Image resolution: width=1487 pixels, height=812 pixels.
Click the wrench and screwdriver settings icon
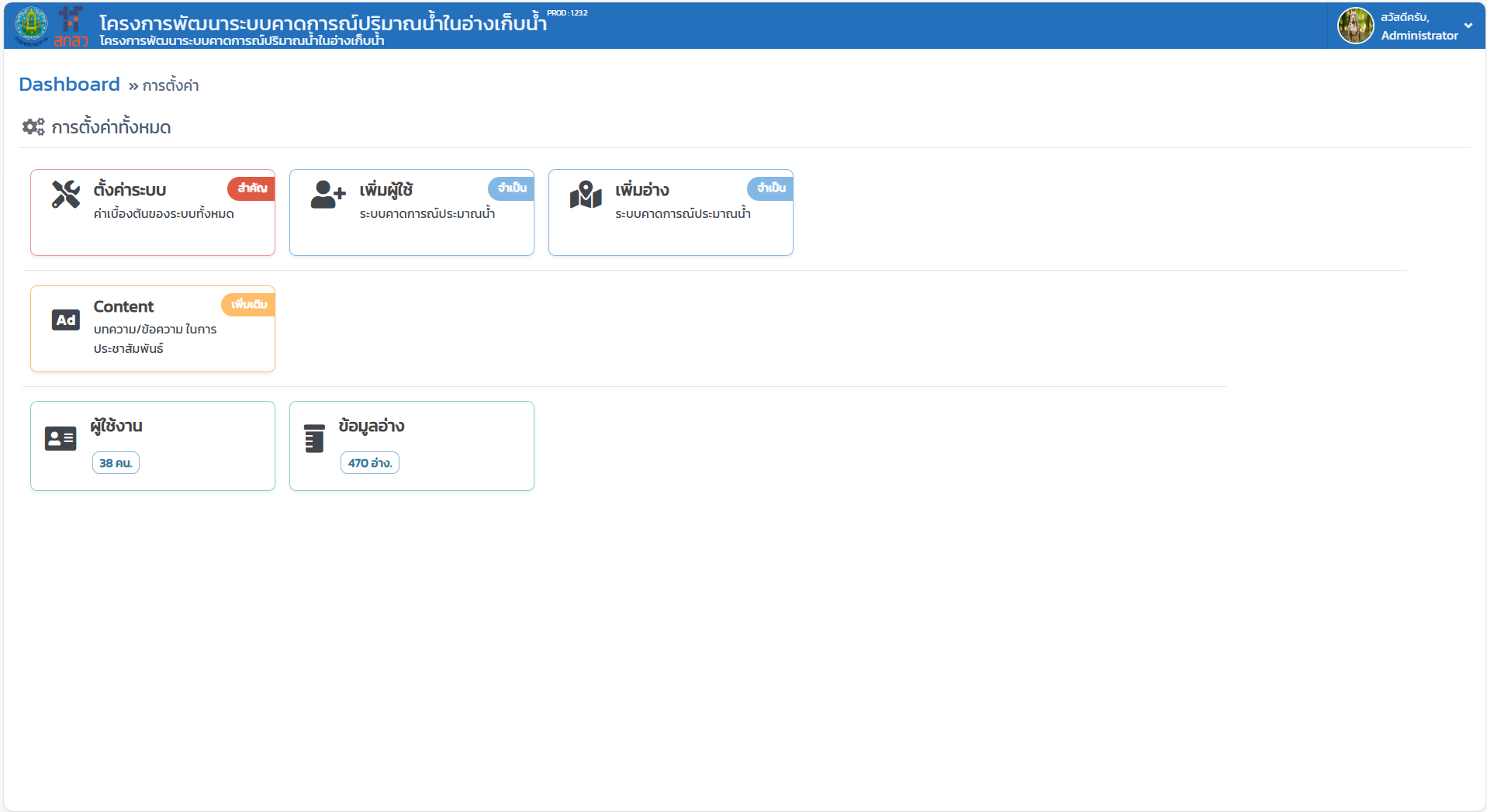(x=66, y=195)
